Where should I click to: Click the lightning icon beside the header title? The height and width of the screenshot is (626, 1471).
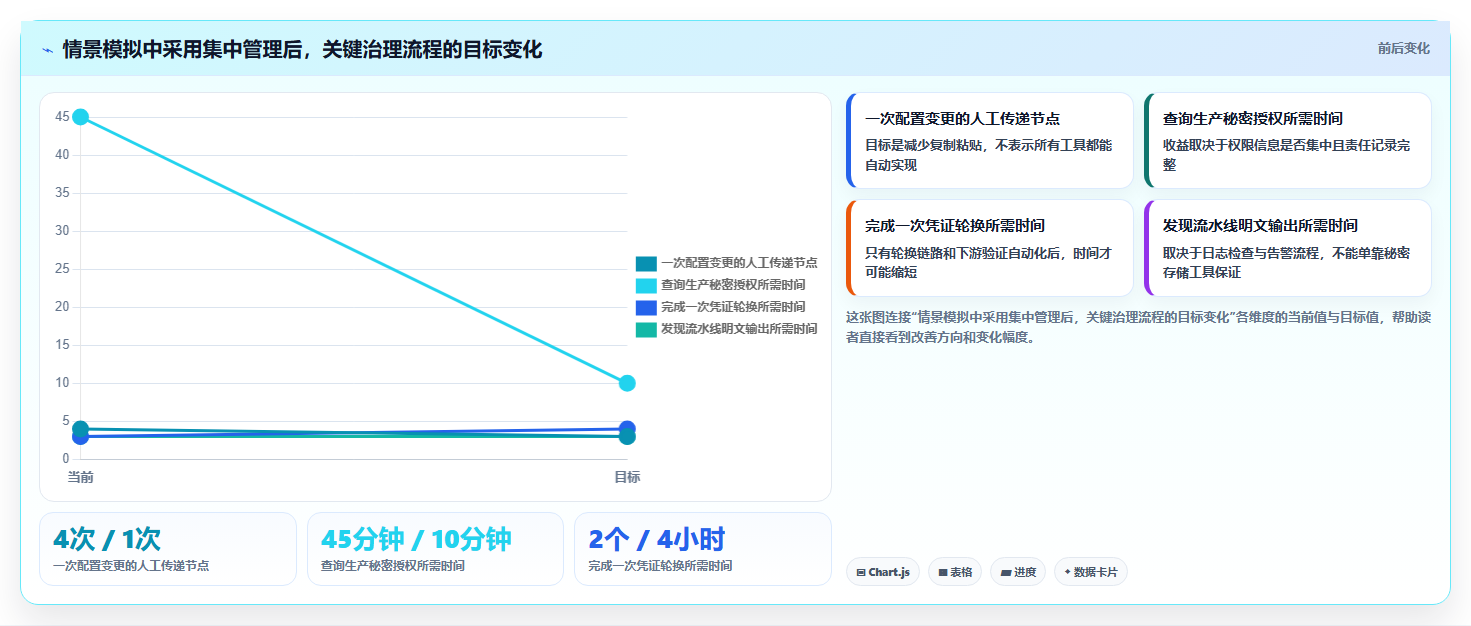click(x=47, y=49)
